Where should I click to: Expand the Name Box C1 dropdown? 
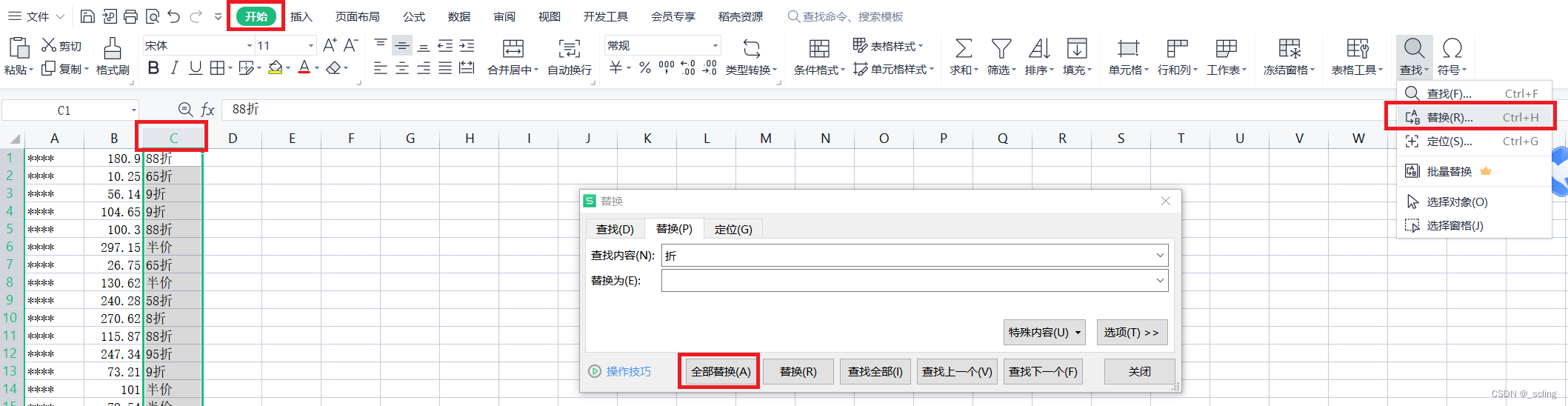point(134,110)
